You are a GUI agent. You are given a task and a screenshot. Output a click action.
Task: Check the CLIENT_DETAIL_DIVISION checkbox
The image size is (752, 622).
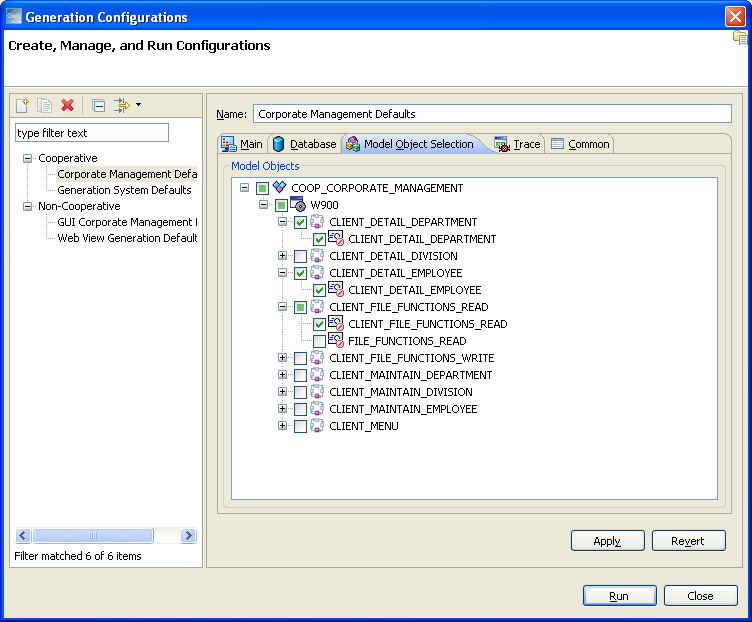click(301, 257)
